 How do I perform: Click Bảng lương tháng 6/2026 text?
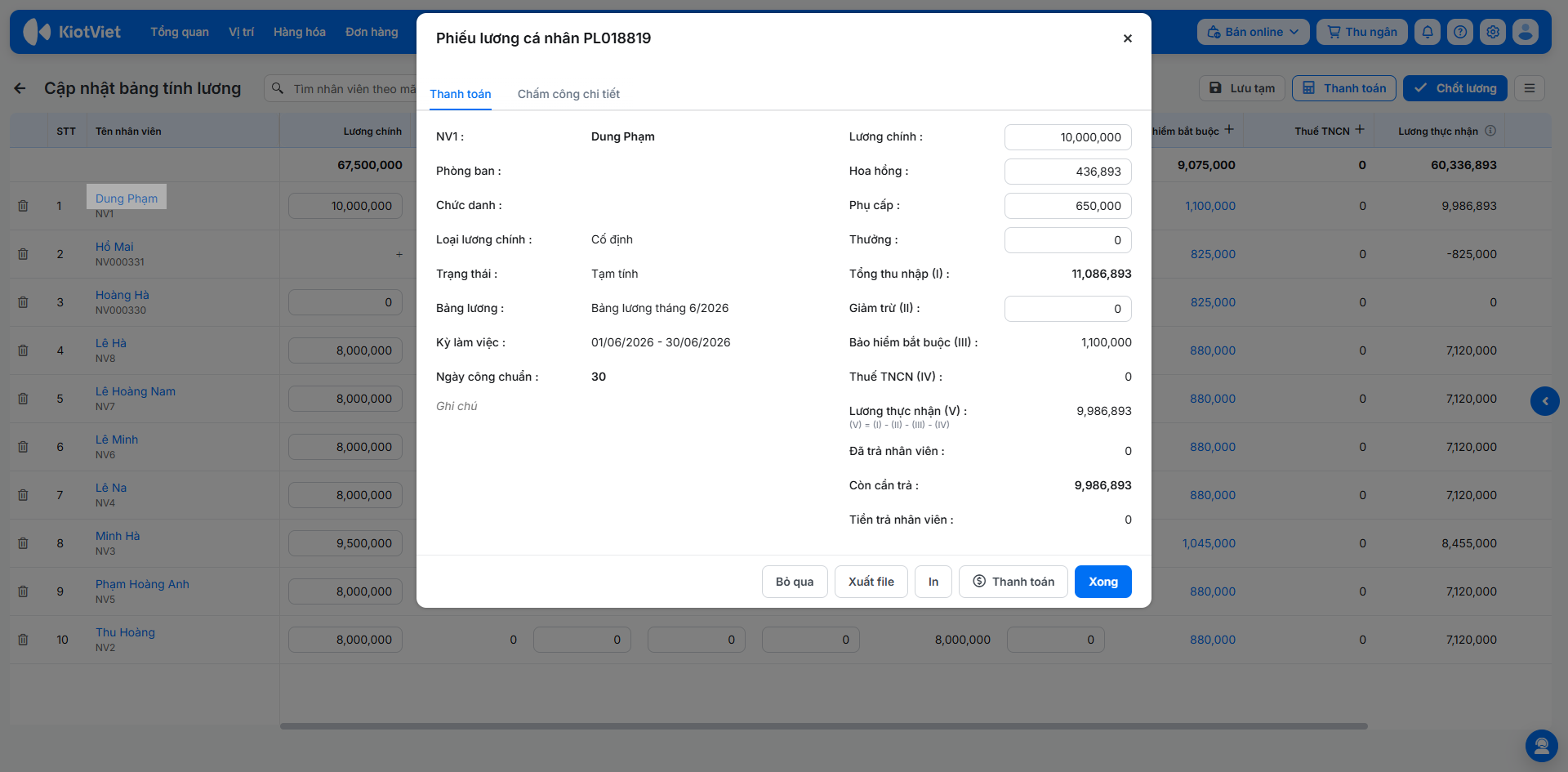(x=660, y=308)
